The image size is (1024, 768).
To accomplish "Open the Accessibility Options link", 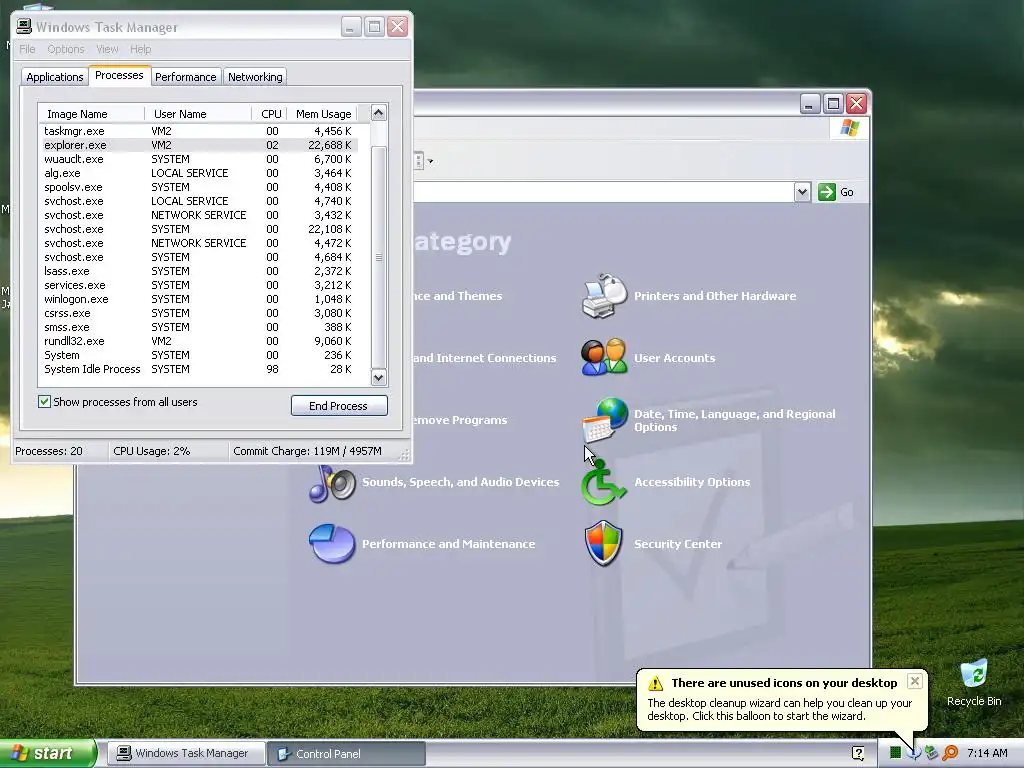I will point(692,482).
